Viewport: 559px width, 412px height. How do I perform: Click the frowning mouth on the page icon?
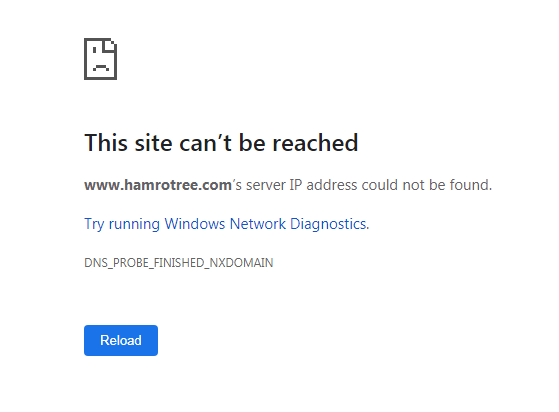[x=101, y=67]
